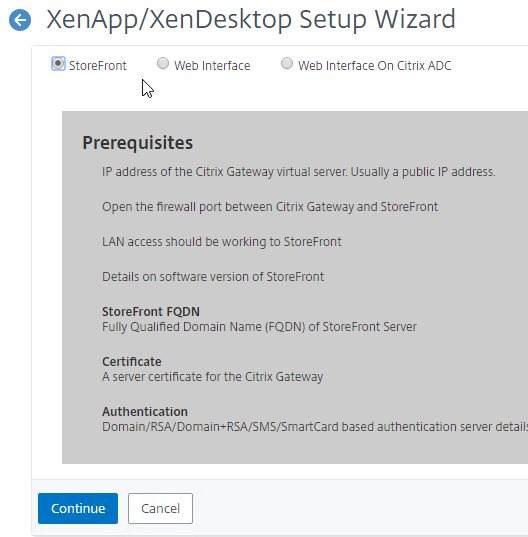Click the firewall port prerequisite text
This screenshot has width=528, height=537.
tap(270, 207)
